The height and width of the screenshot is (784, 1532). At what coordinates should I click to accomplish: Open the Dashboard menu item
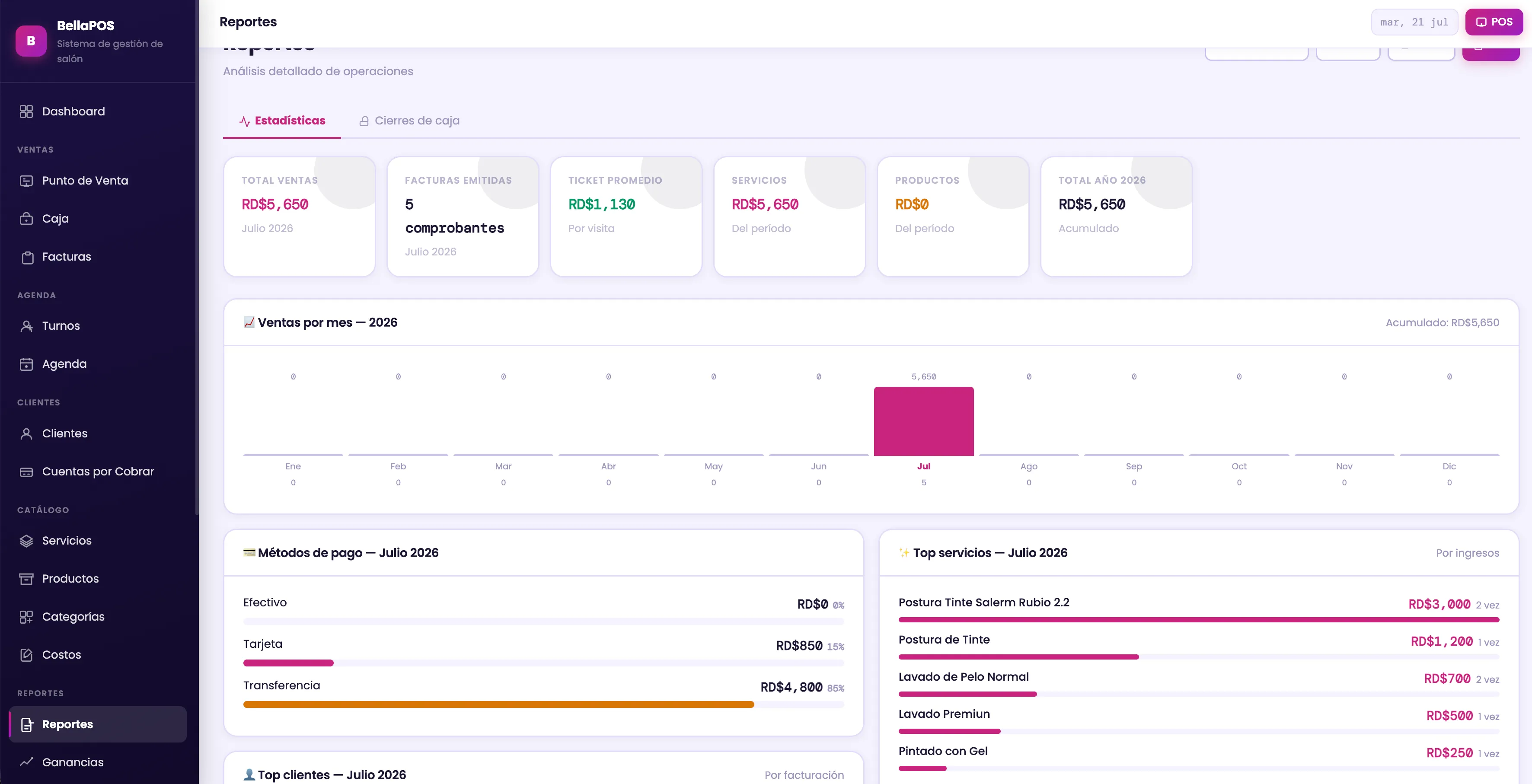98,112
